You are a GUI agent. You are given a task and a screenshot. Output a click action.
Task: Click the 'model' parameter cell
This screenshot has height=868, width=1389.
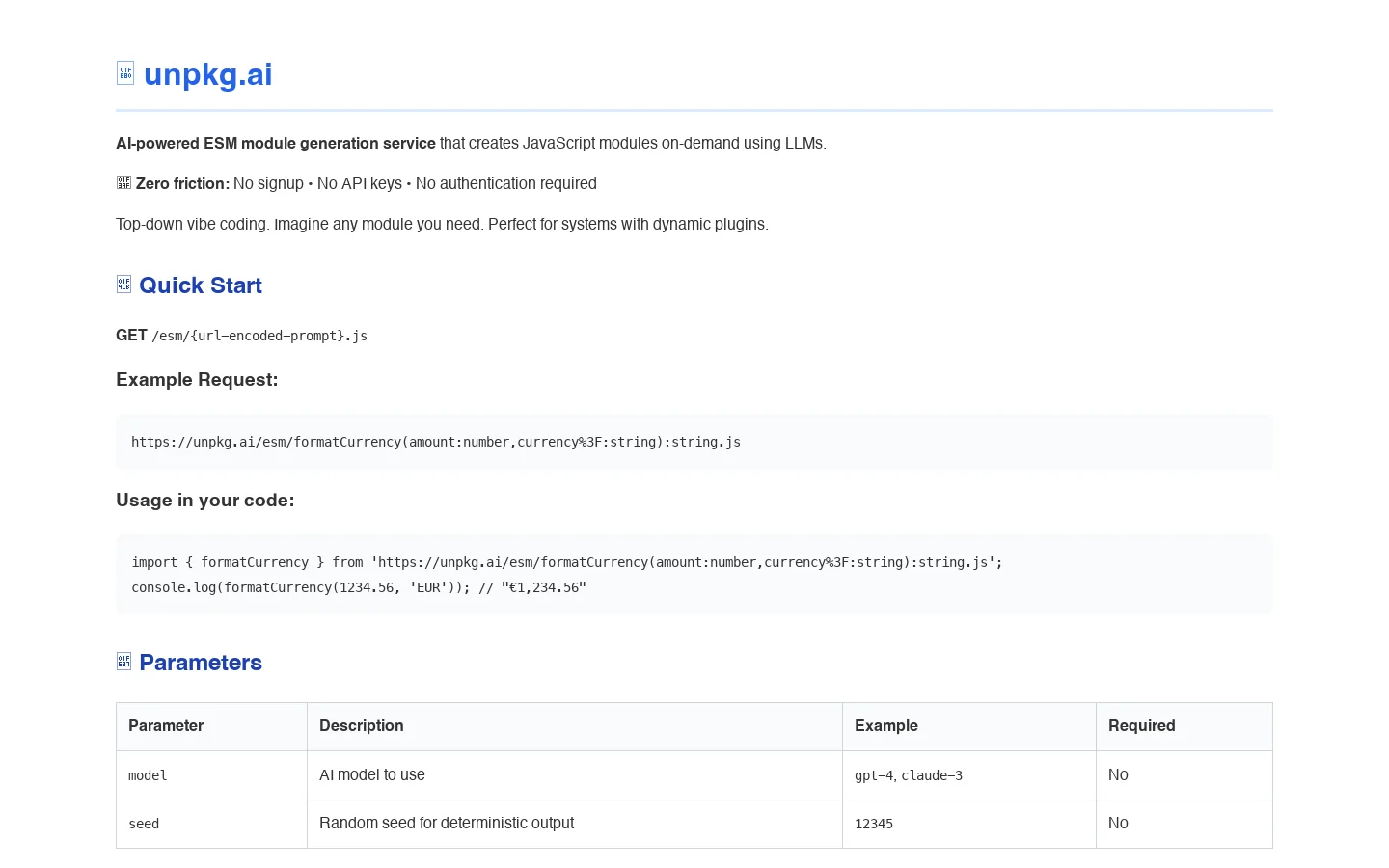[x=211, y=775]
